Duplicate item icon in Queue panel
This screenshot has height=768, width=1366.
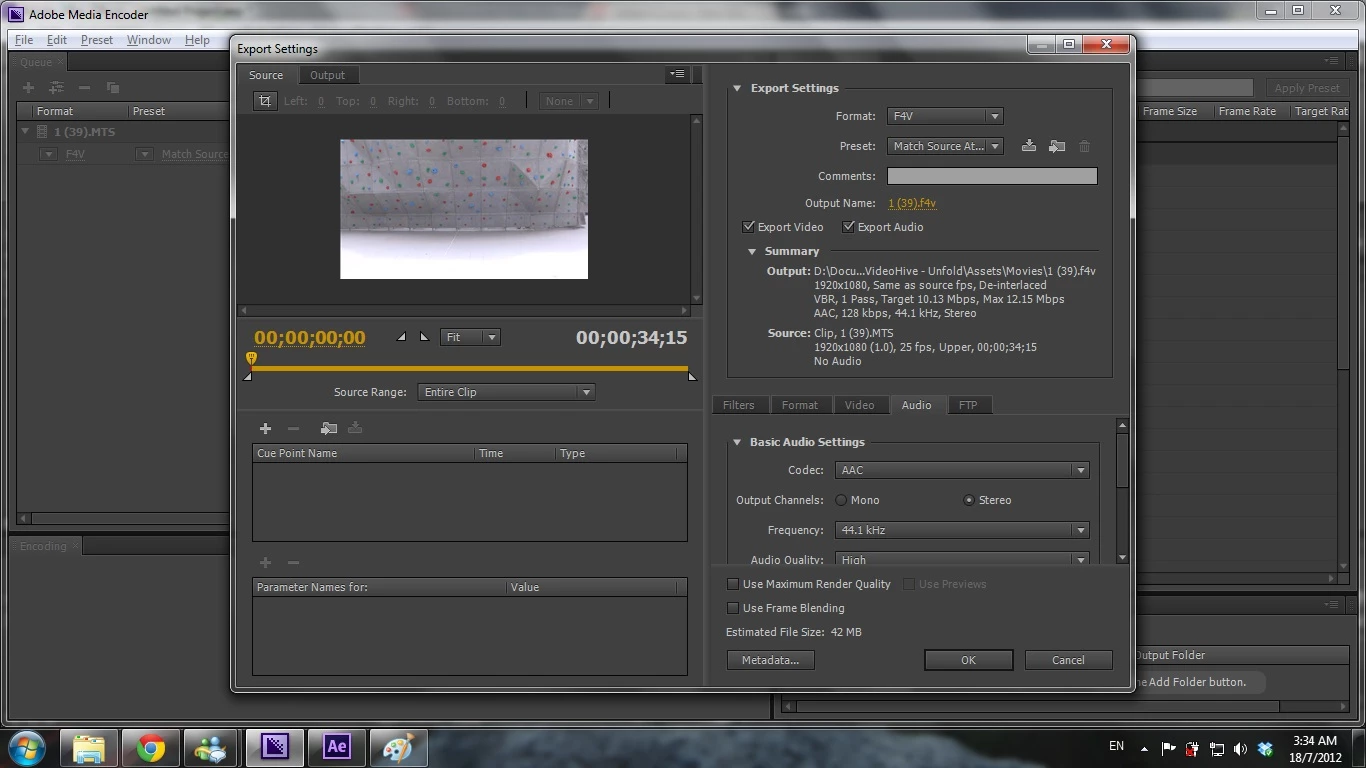tap(112, 88)
